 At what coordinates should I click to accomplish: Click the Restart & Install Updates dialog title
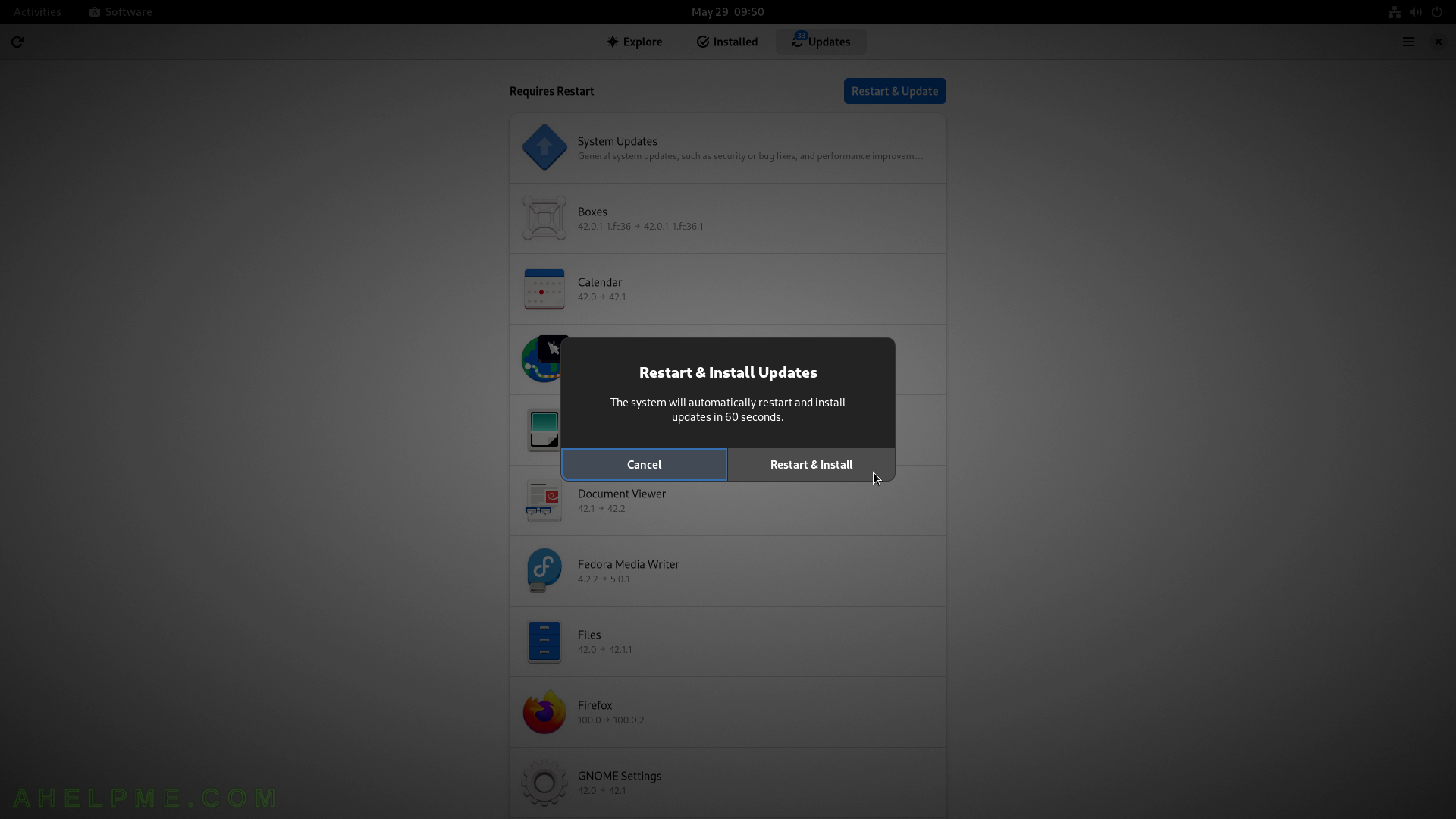728,372
